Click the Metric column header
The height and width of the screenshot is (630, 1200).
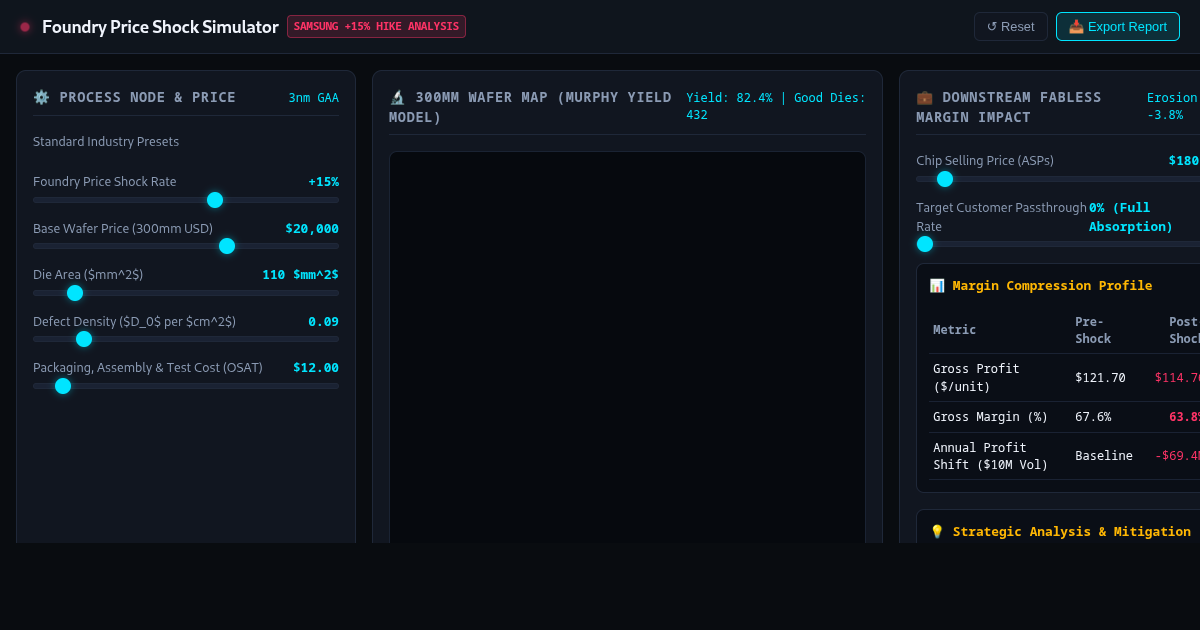coord(954,330)
